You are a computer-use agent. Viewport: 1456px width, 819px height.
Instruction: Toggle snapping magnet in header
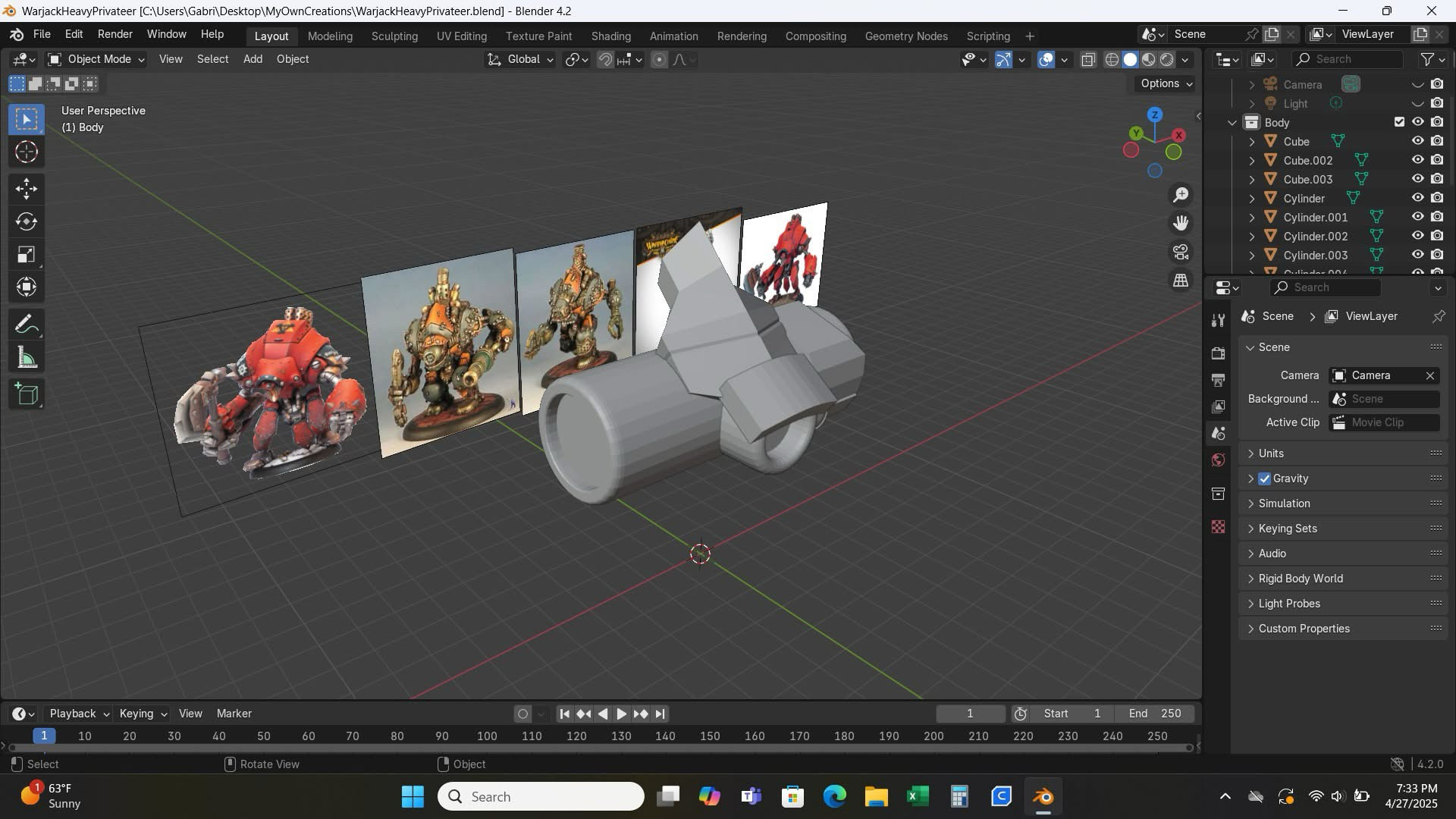point(605,59)
